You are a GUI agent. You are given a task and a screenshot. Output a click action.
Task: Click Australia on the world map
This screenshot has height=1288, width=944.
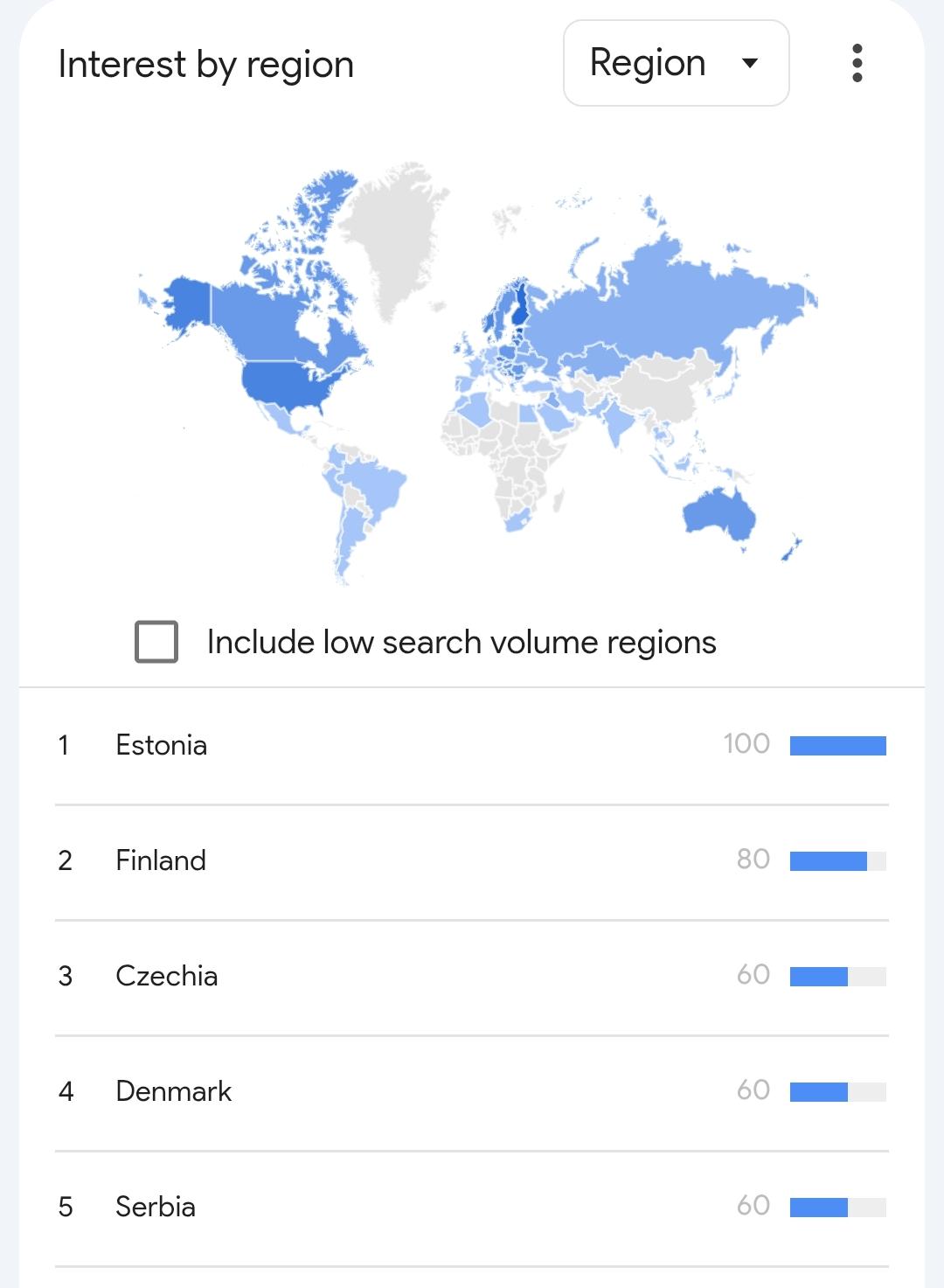click(x=718, y=514)
